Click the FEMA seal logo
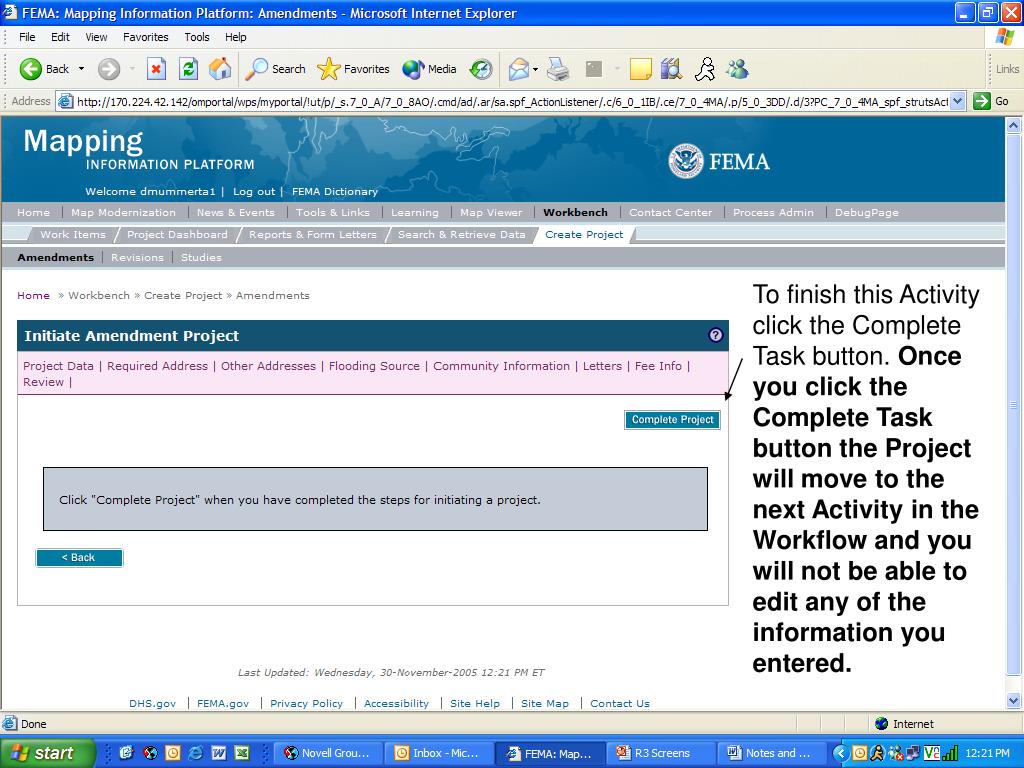1024x768 pixels. [686, 161]
